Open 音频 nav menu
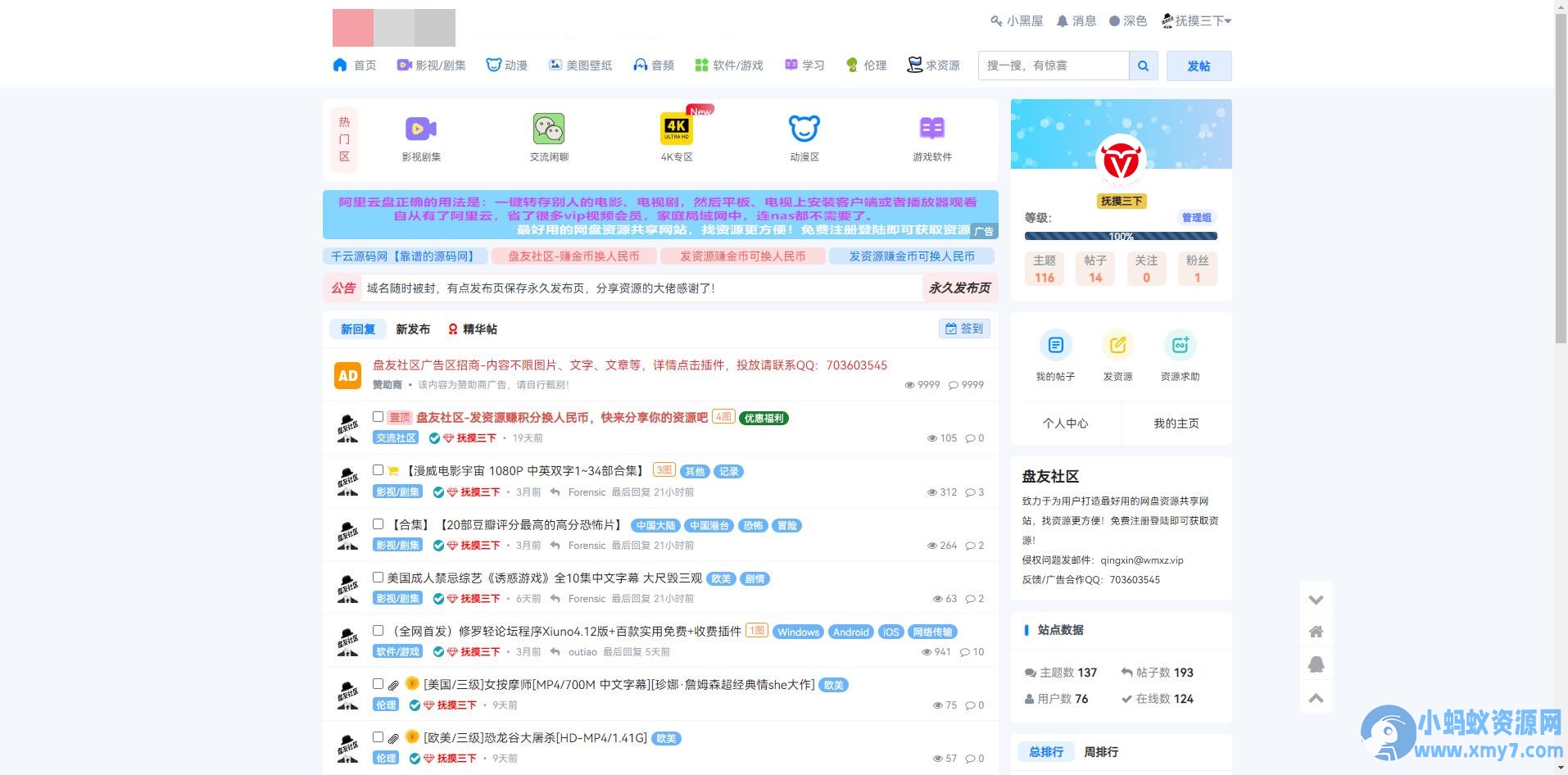 tap(654, 65)
